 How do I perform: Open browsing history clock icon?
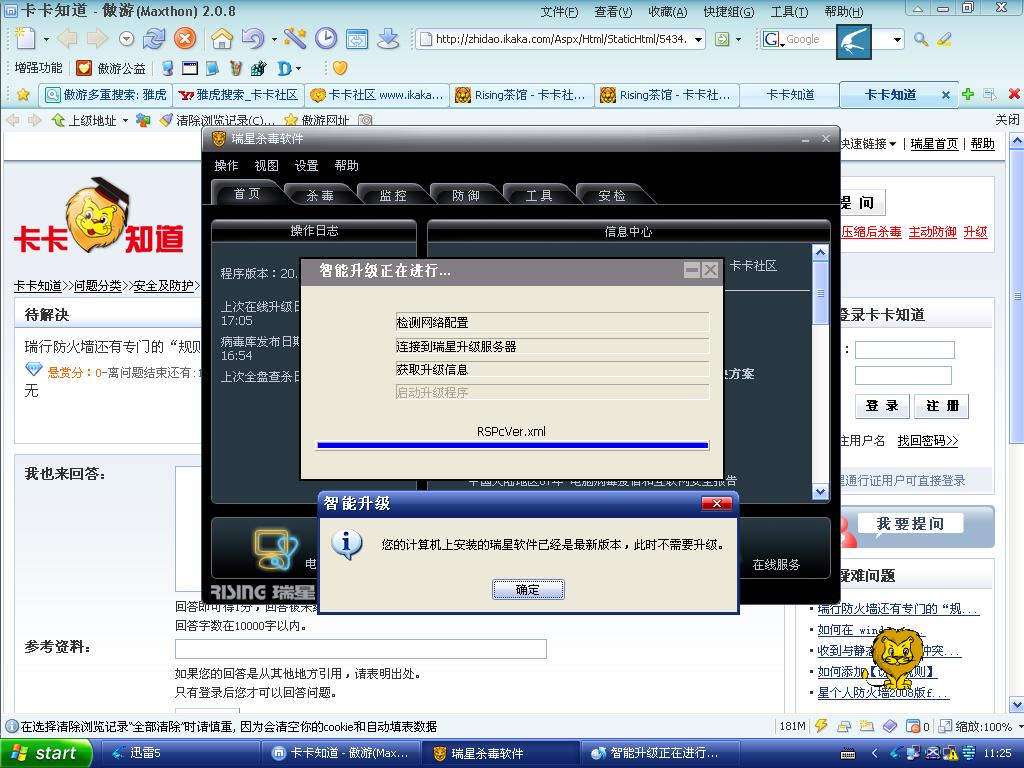[326, 39]
